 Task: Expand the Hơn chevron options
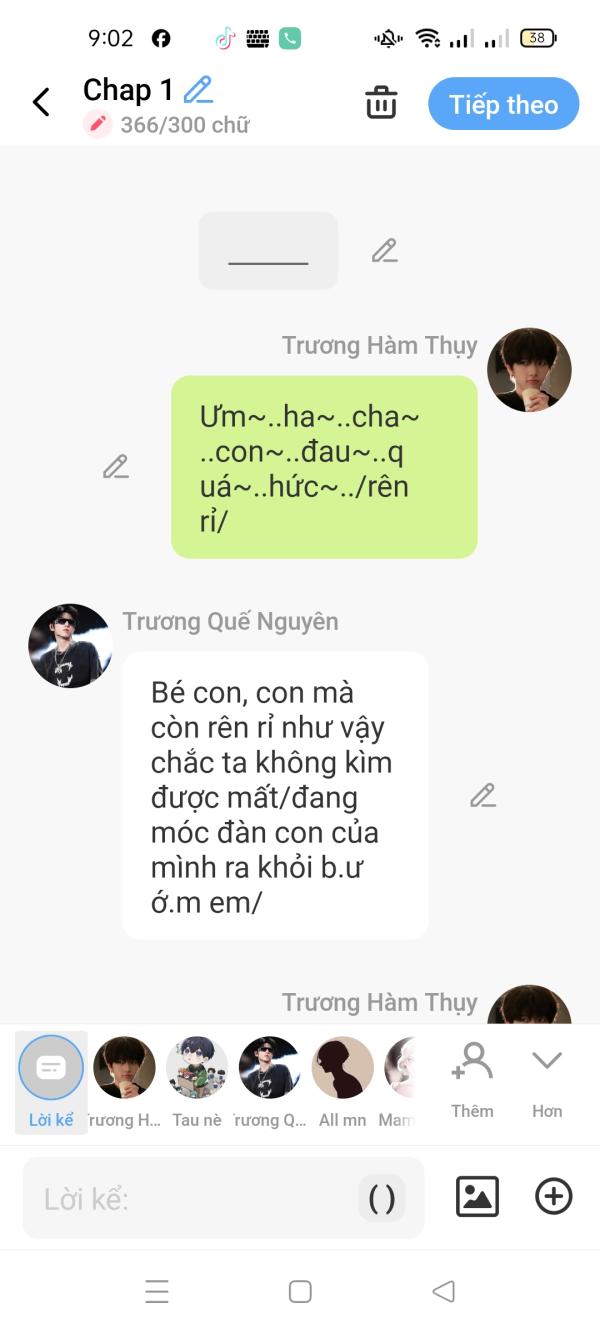[x=547, y=1080]
